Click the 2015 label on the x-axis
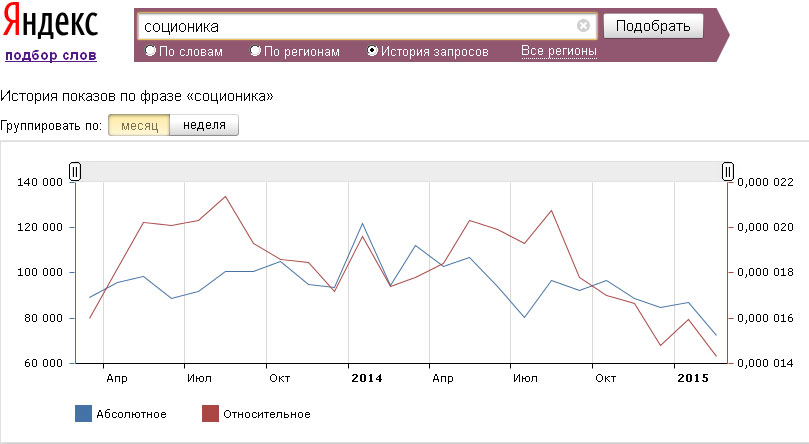The image size is (809, 444). (x=692, y=378)
